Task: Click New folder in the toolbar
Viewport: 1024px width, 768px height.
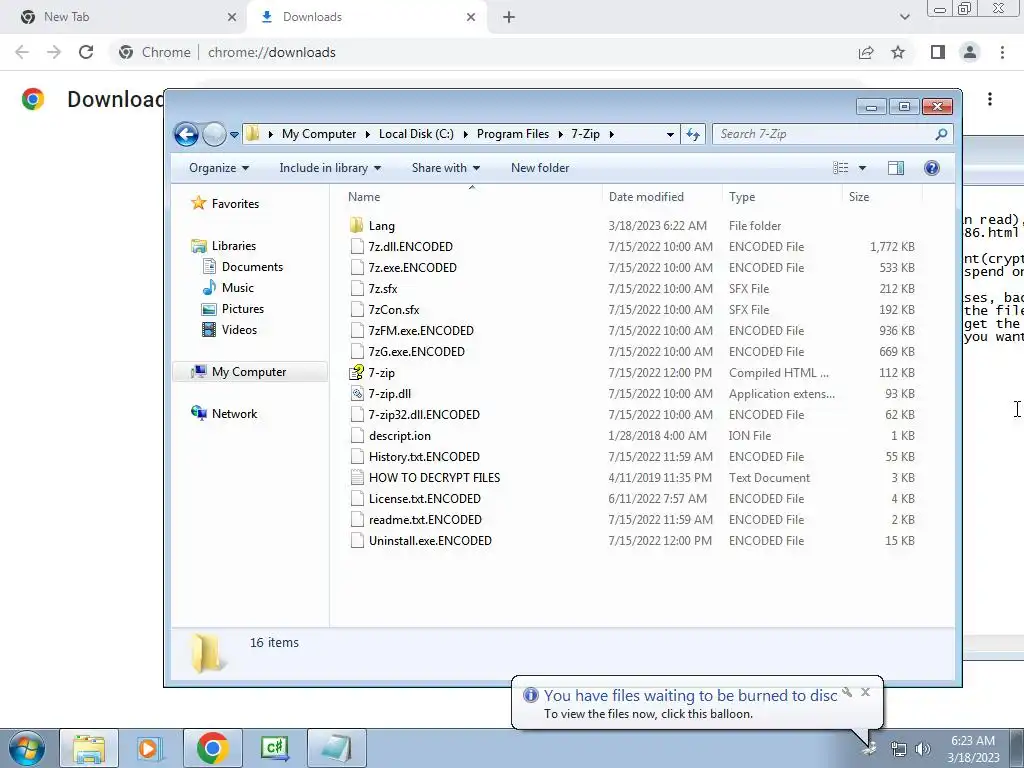Action: pos(540,168)
